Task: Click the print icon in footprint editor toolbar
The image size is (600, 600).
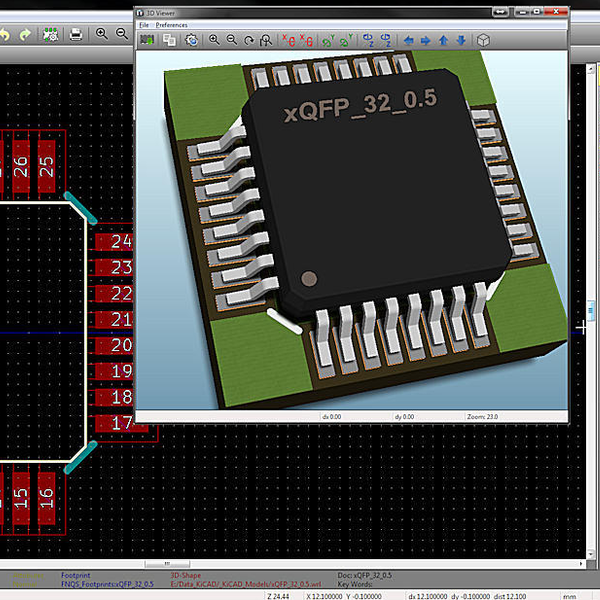Action: [x=75, y=35]
